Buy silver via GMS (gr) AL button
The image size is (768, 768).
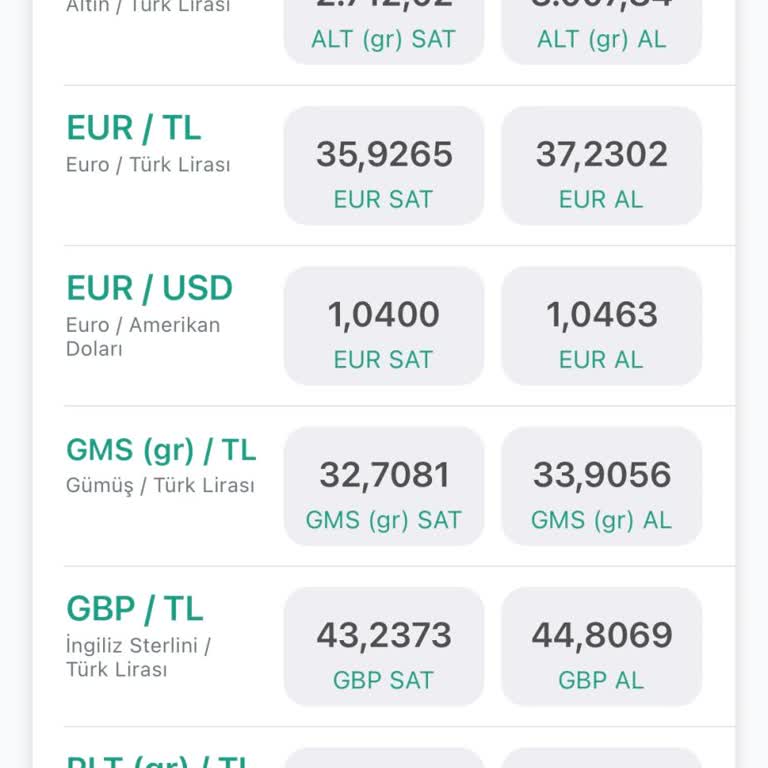(x=601, y=486)
